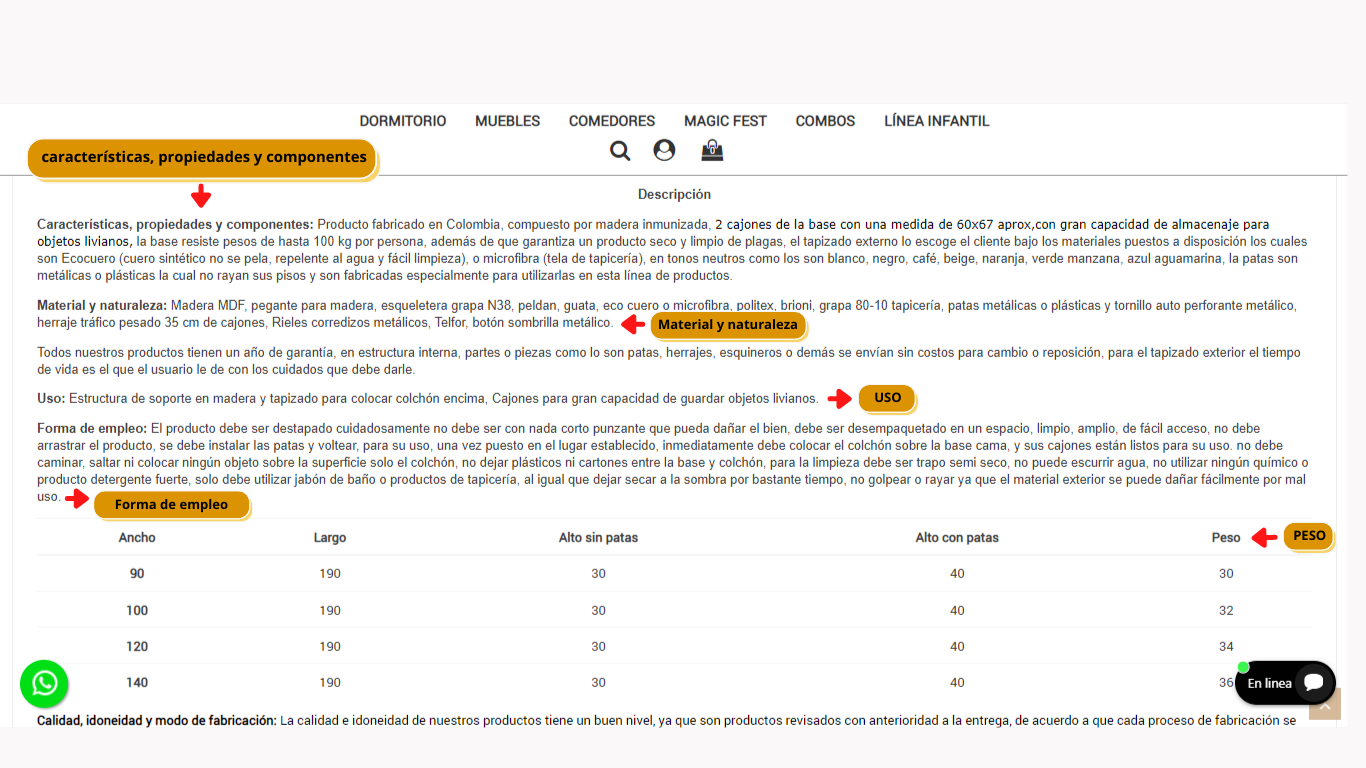
Task: Click Peso value 32 in 100 row
Action: point(1226,610)
